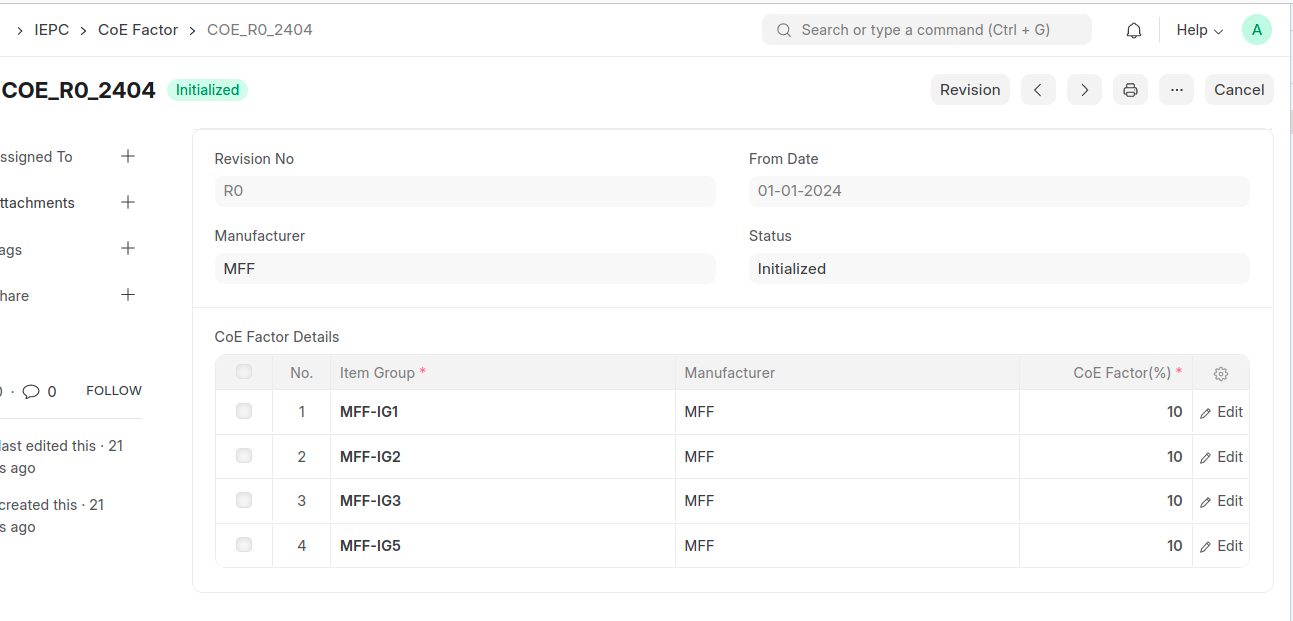This screenshot has height=621, width=1293.
Task: Open table column settings gear icon
Action: [1220, 373]
